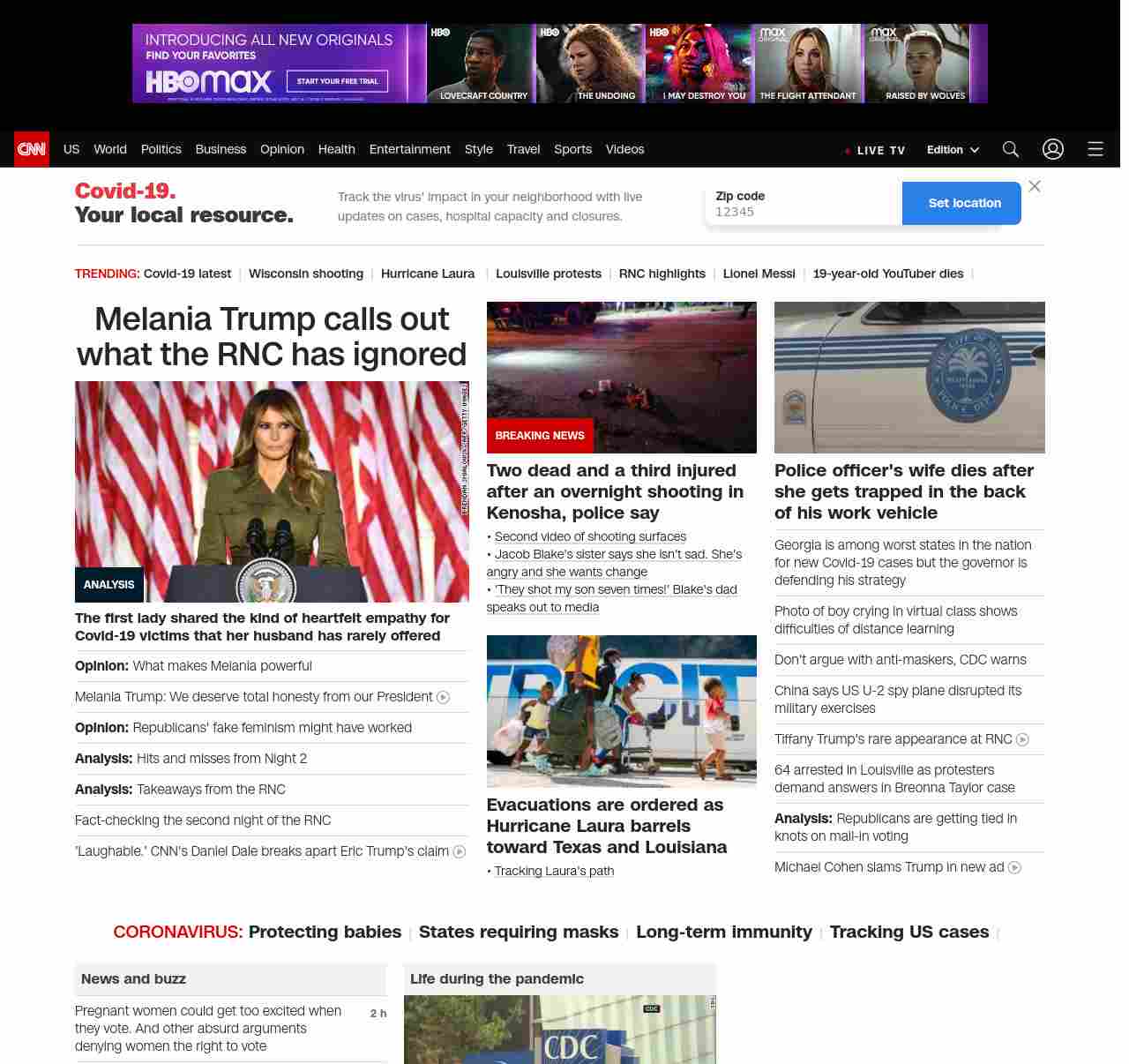Go to the Entertainment nav item
The height and width of the screenshot is (1064, 1129).
click(x=409, y=149)
